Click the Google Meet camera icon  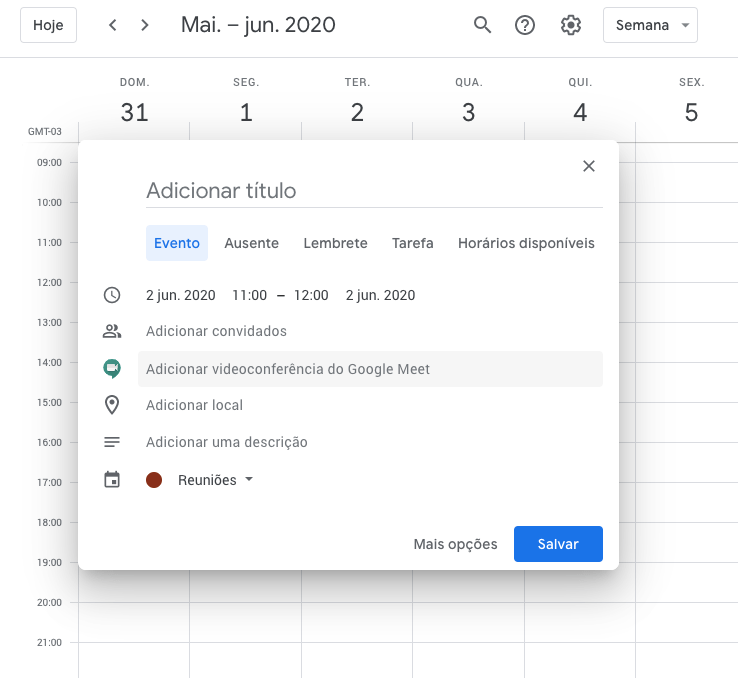[x=112, y=369]
